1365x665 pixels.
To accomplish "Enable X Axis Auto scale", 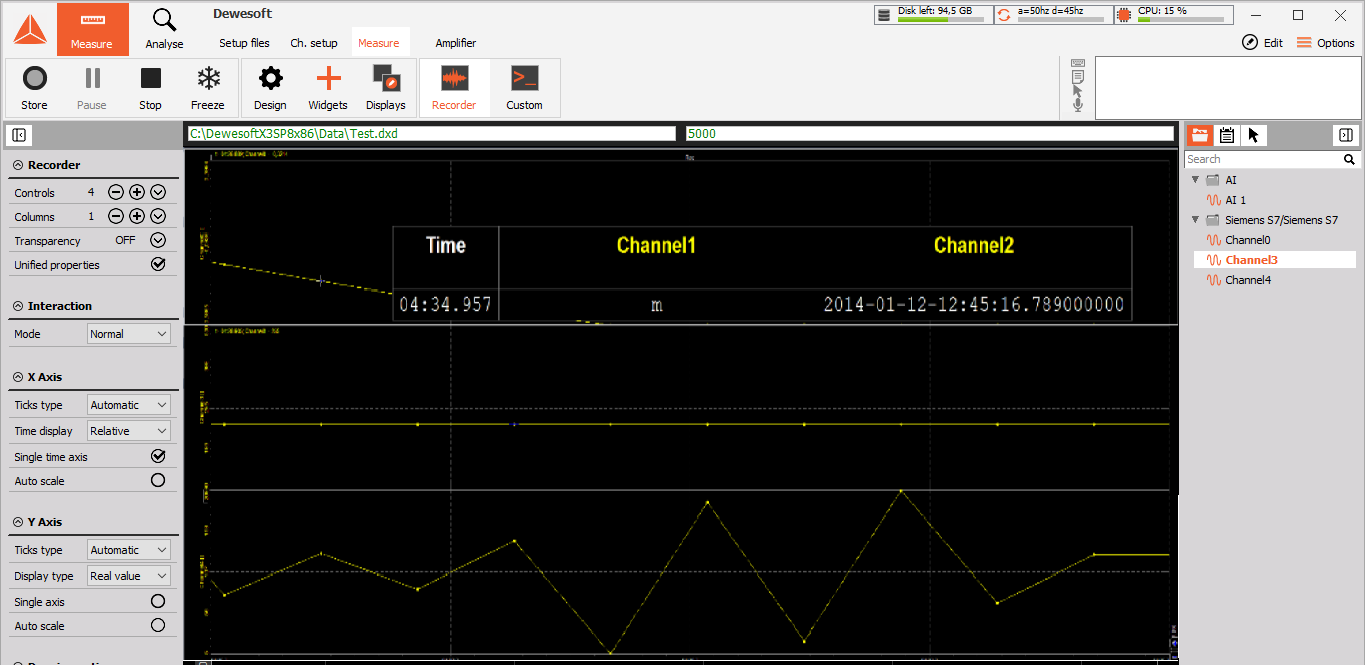I will pos(158,480).
